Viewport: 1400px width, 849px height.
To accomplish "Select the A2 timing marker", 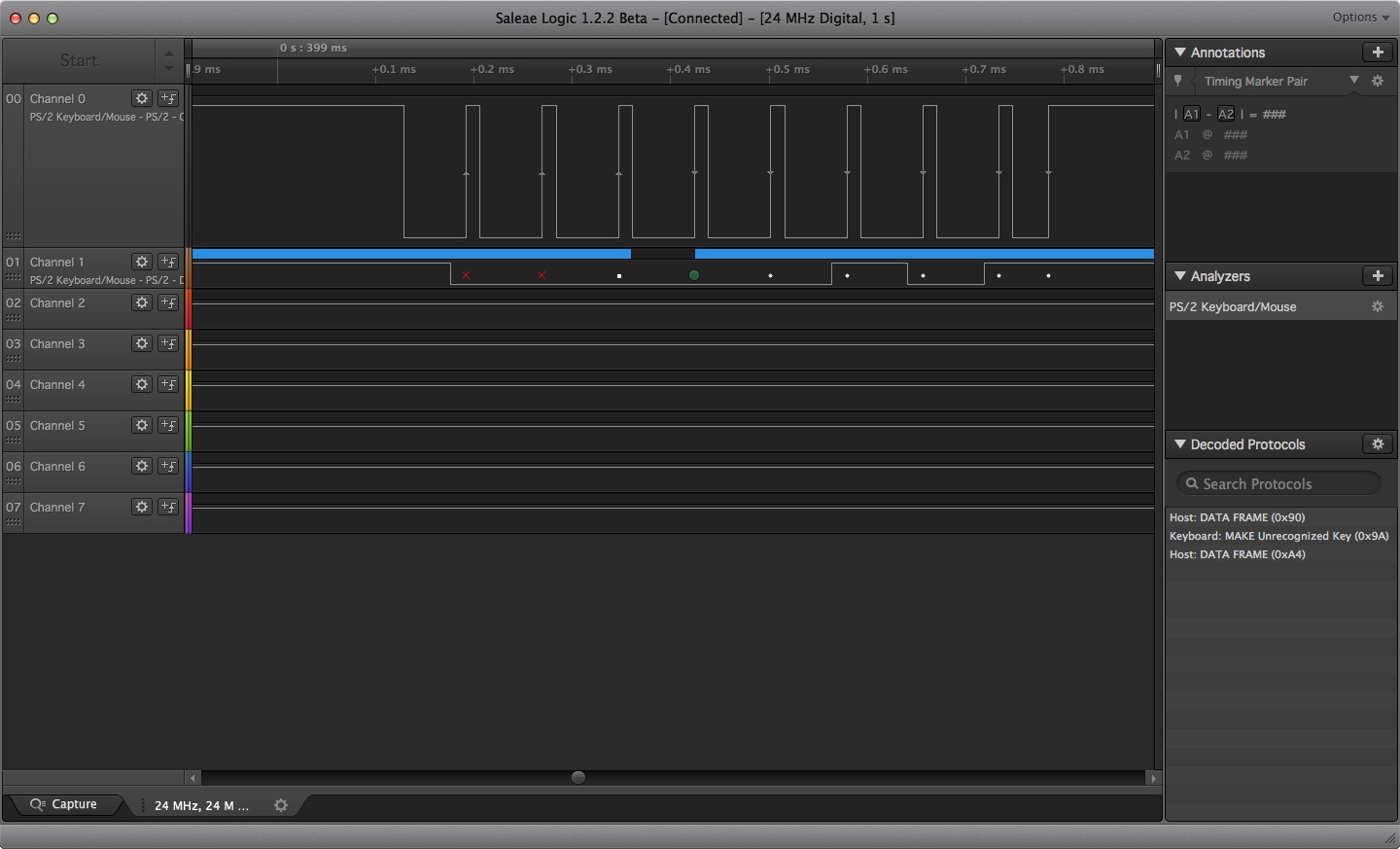I will [1226, 115].
